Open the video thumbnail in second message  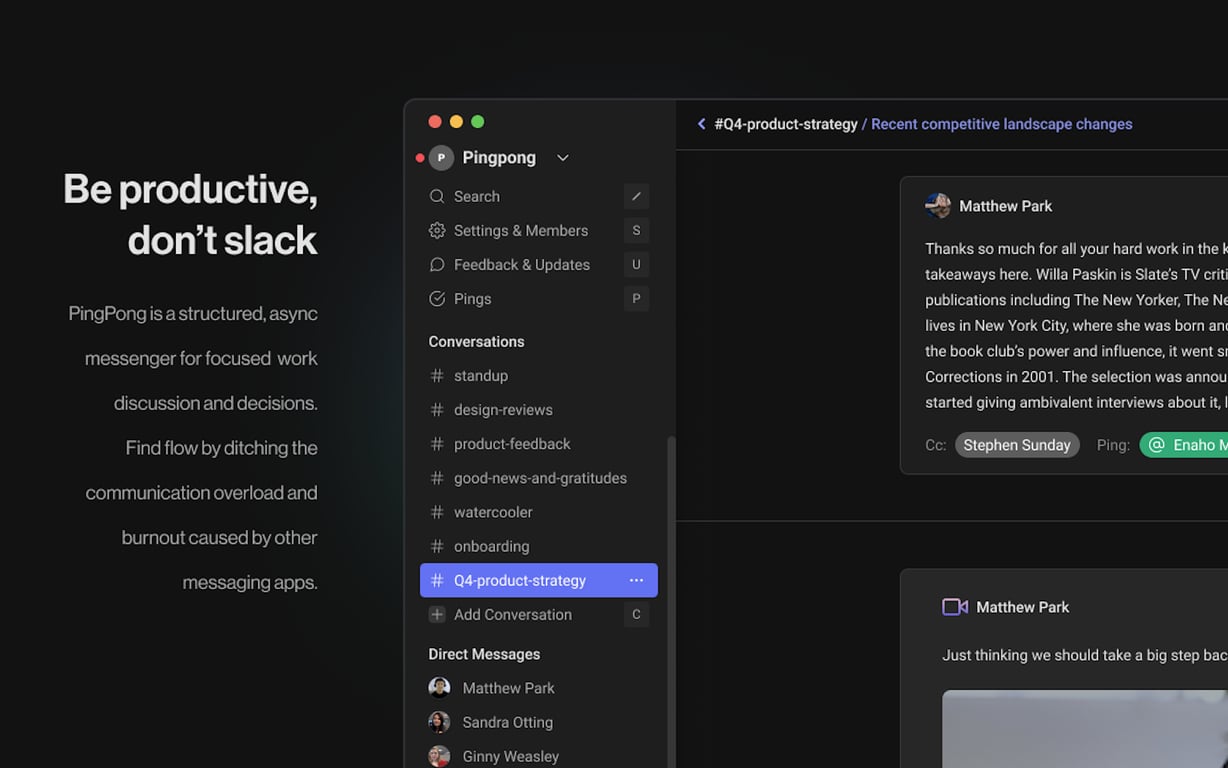click(1085, 729)
